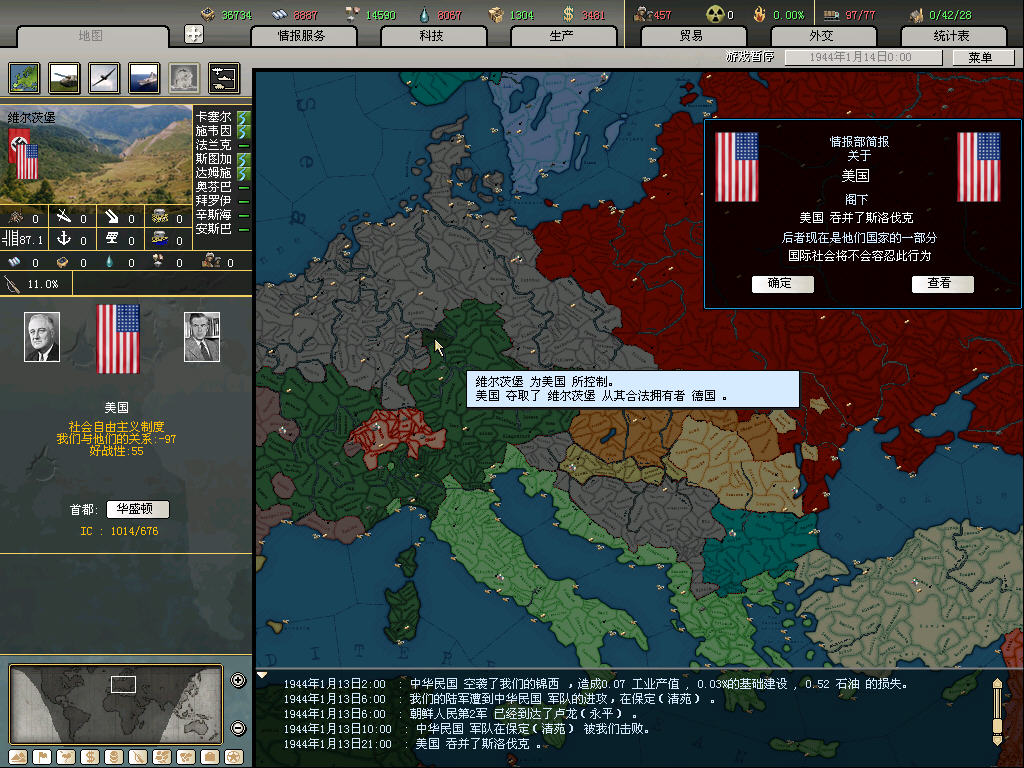
Task: Select adjacent province 卡塞尔
Action: click(213, 117)
